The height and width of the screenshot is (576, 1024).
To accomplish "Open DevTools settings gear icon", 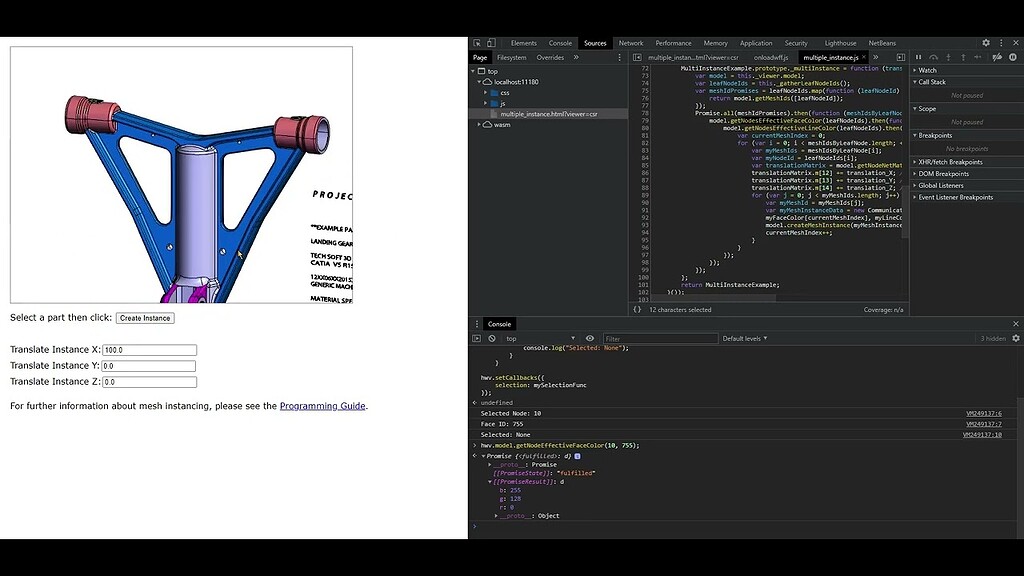I will [x=984, y=43].
